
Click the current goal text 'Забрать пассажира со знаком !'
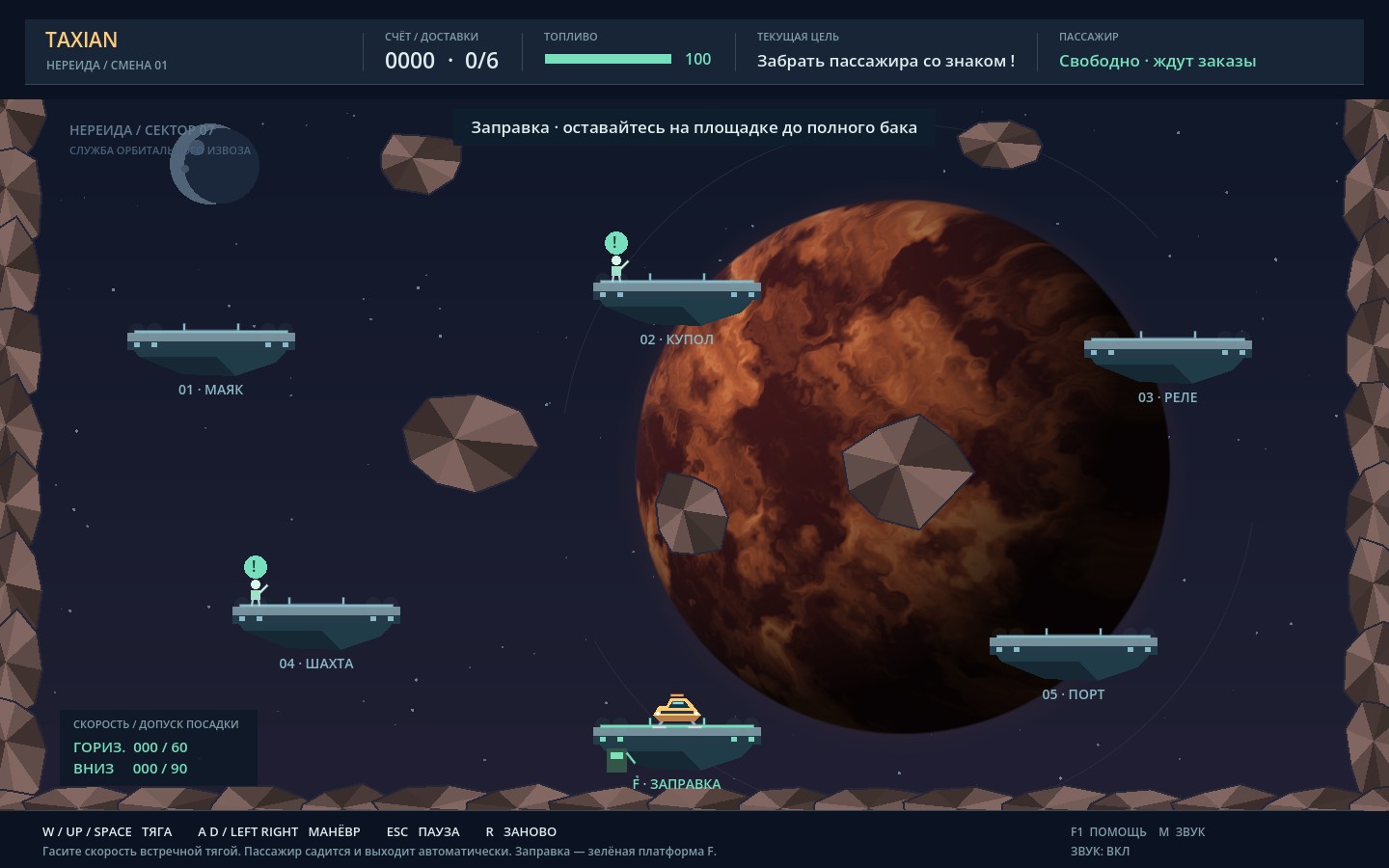[x=885, y=61]
